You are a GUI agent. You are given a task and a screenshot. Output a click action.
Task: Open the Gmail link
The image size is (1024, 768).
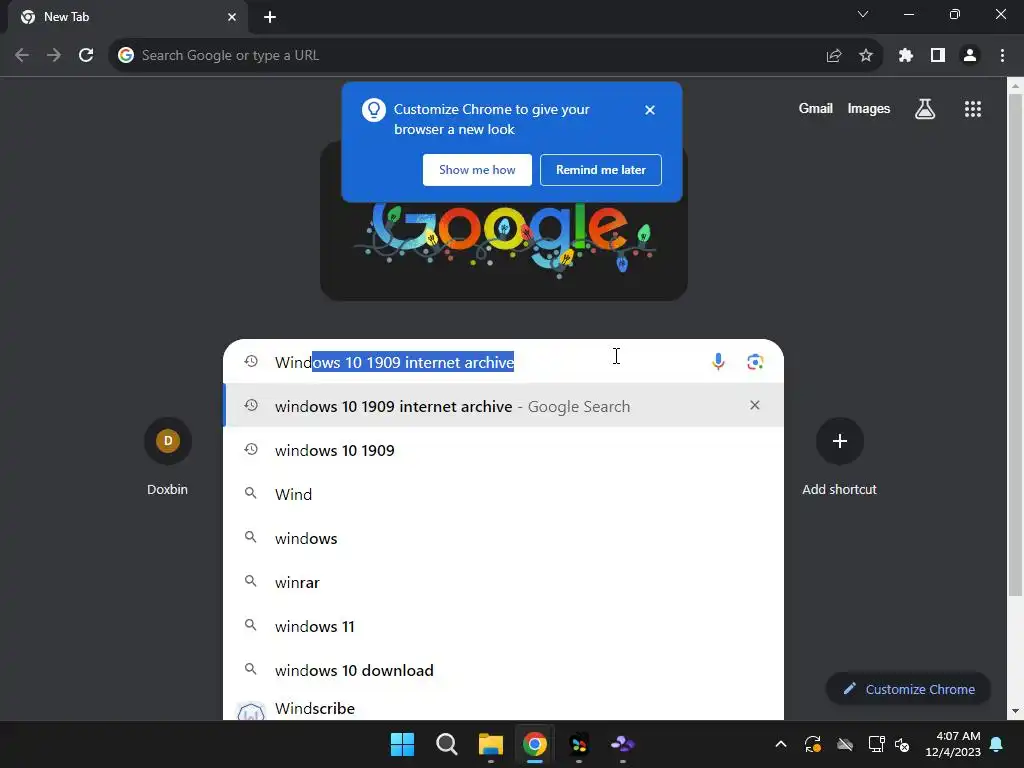pyautogui.click(x=816, y=108)
